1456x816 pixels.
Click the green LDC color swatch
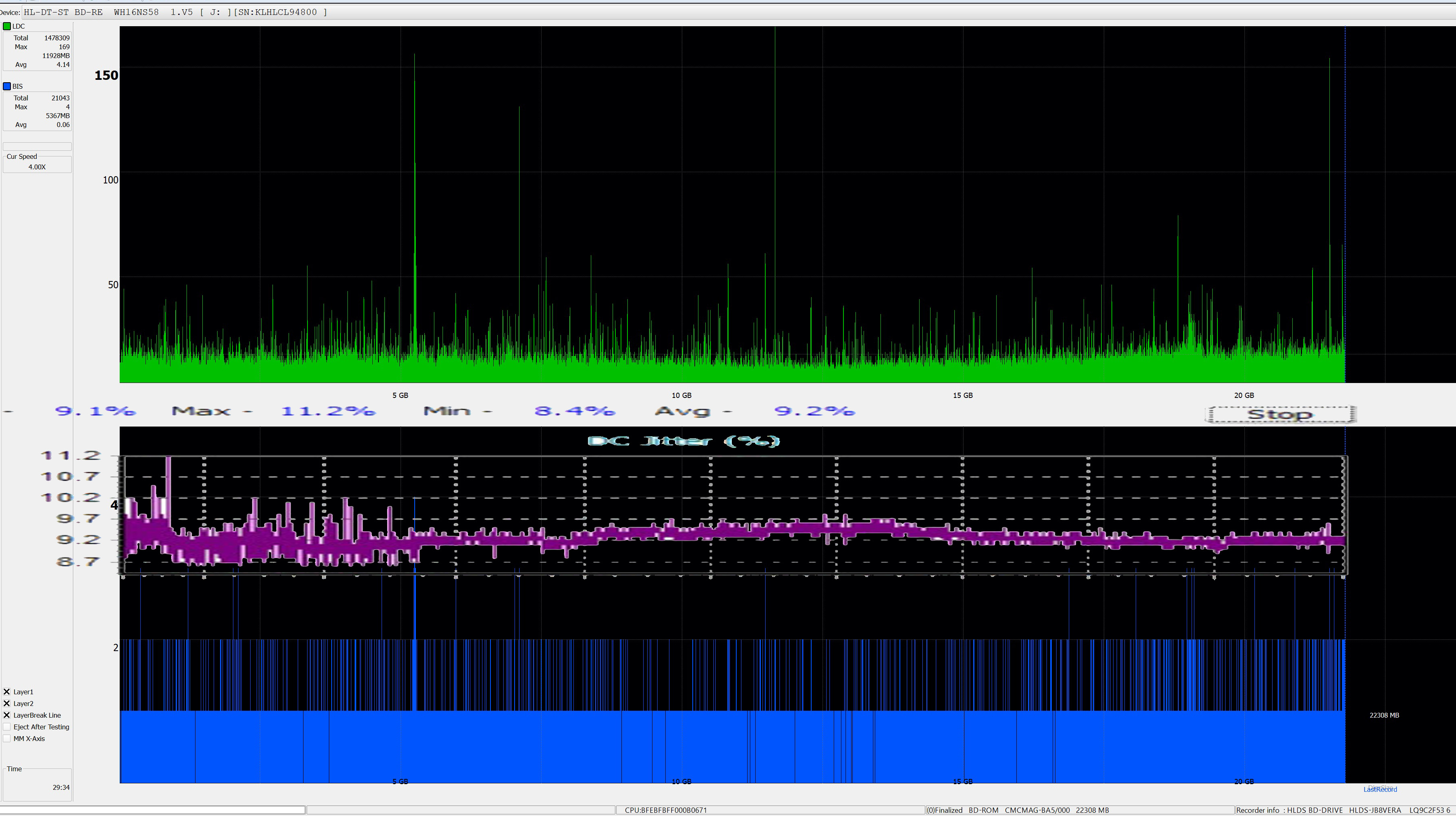click(7, 26)
